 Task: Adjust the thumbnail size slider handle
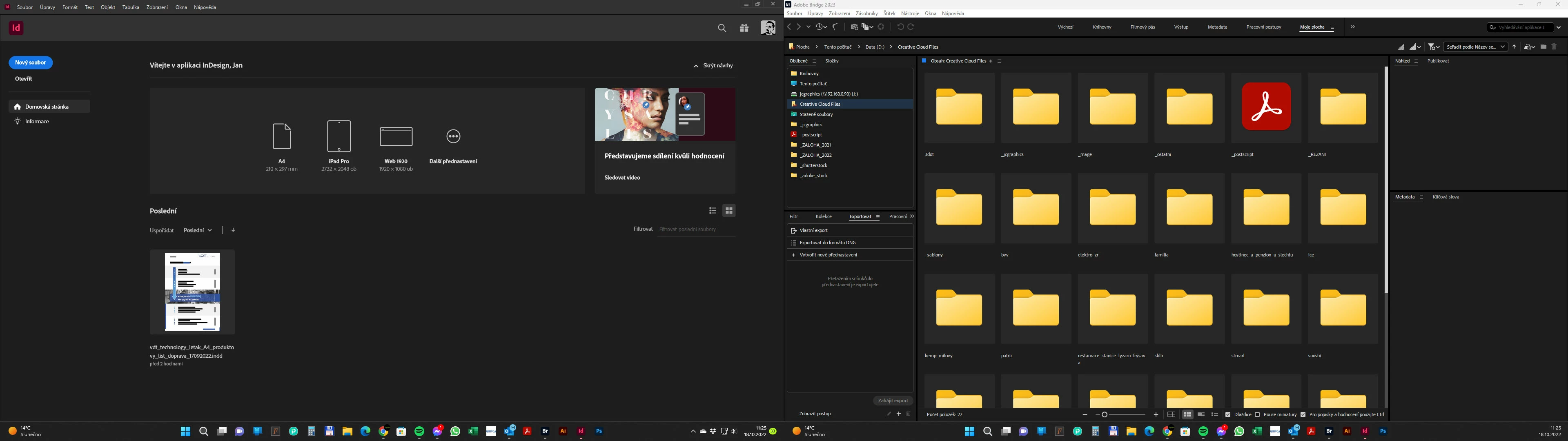coord(1105,414)
